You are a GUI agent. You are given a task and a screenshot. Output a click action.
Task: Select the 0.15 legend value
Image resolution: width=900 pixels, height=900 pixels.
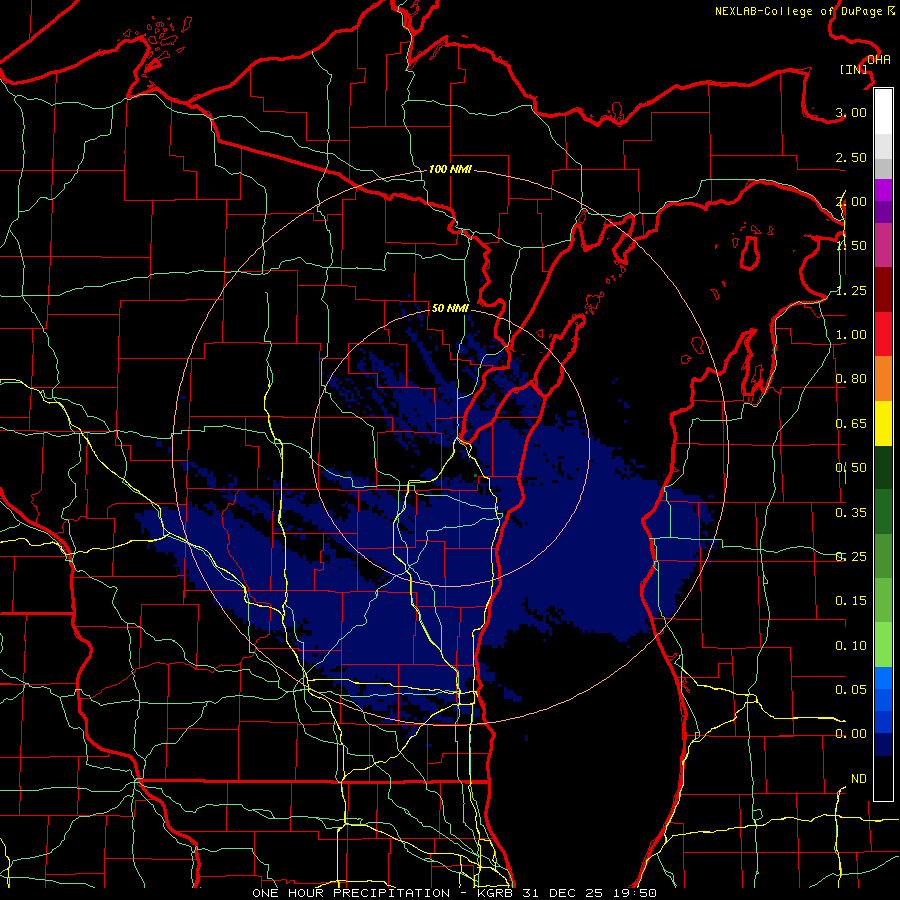851,601
